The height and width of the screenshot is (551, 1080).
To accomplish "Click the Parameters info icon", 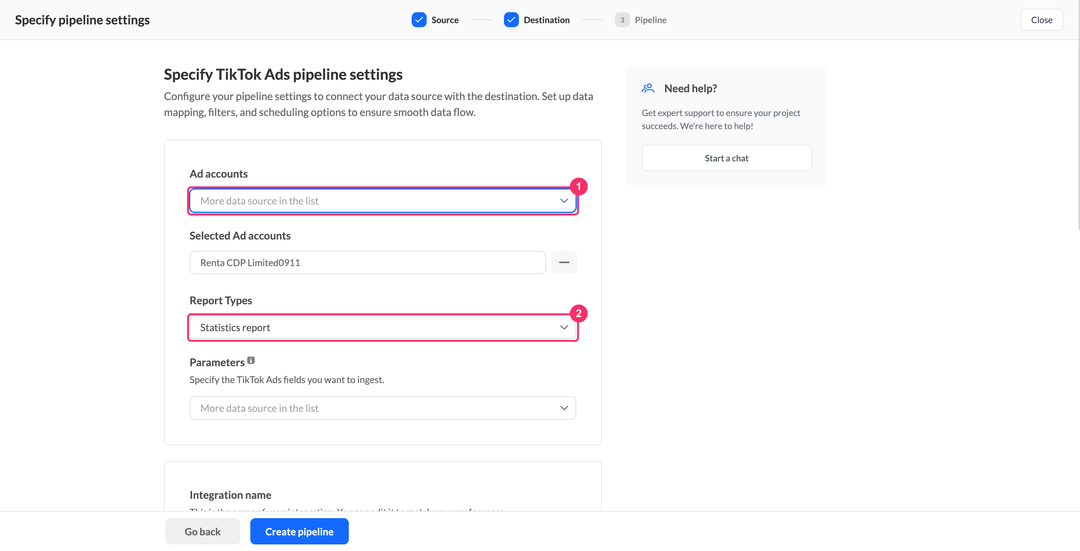I will [251, 360].
